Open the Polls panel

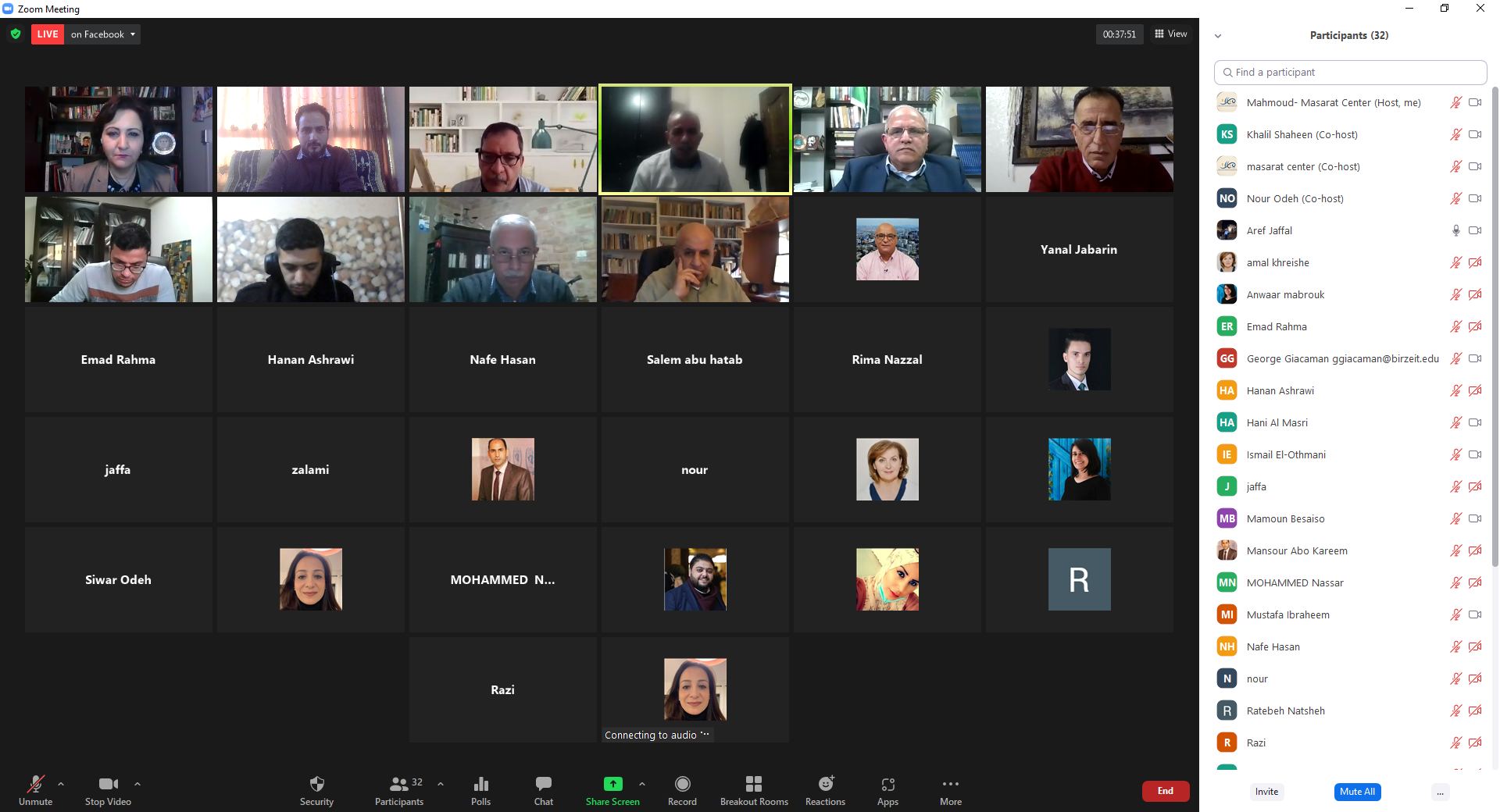[480, 790]
